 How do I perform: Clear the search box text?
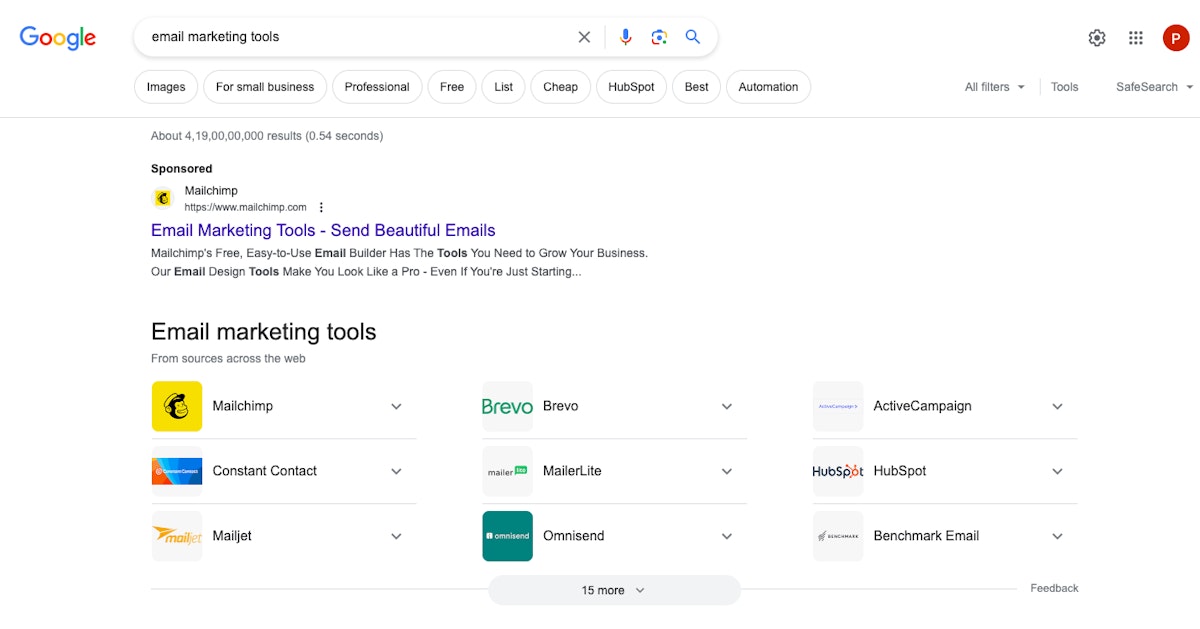pyautogui.click(x=584, y=37)
